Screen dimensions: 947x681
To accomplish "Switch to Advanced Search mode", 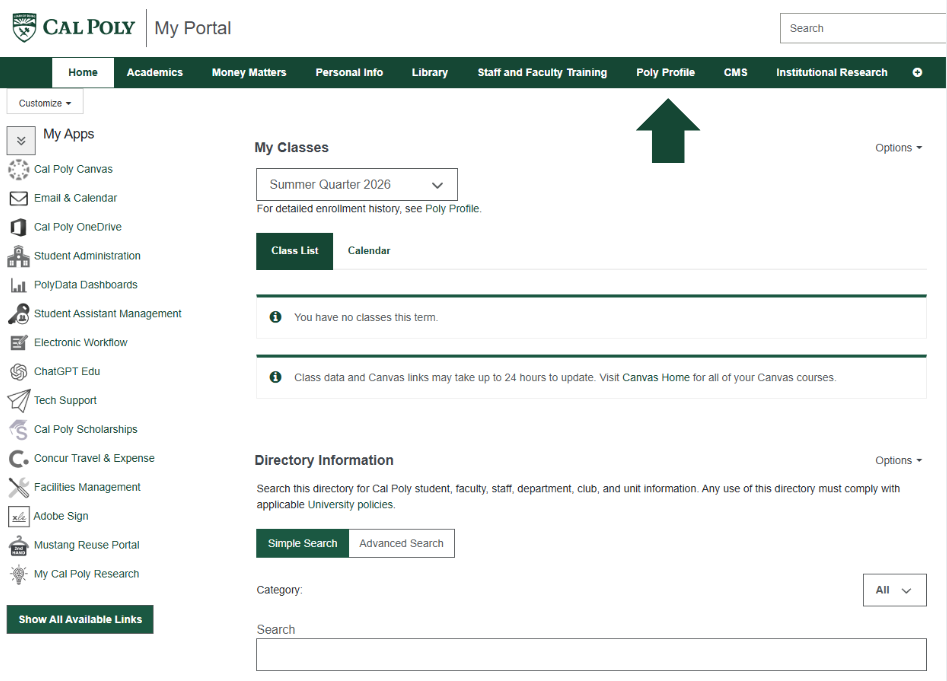I will (402, 543).
